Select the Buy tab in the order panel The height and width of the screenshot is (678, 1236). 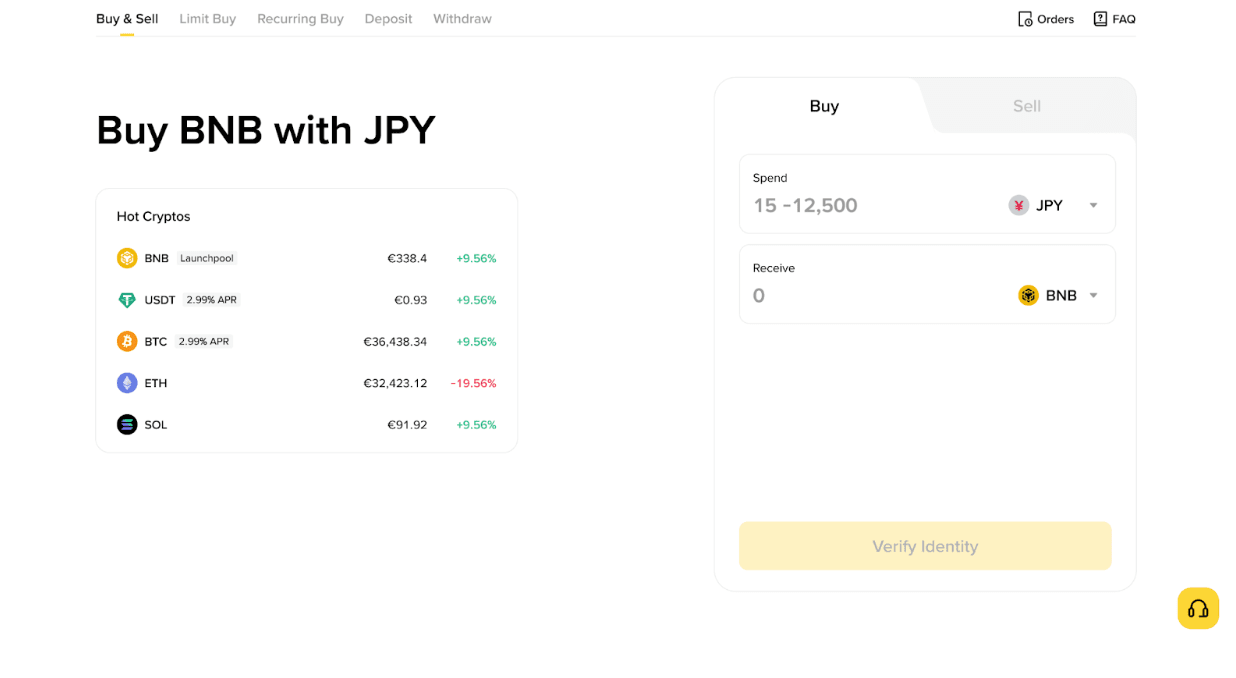point(824,106)
